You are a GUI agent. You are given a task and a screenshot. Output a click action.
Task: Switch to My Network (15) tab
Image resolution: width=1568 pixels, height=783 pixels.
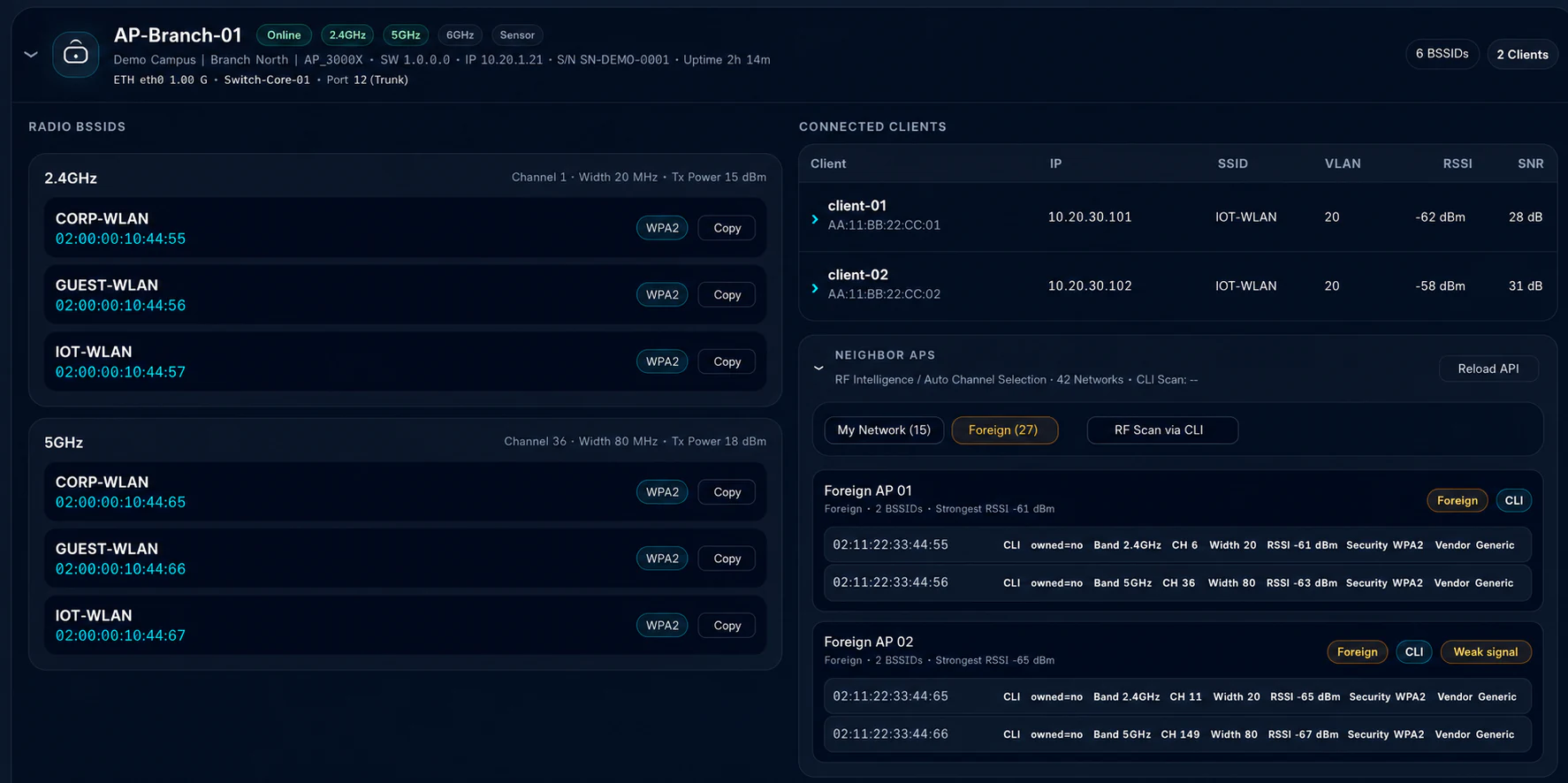coord(884,430)
